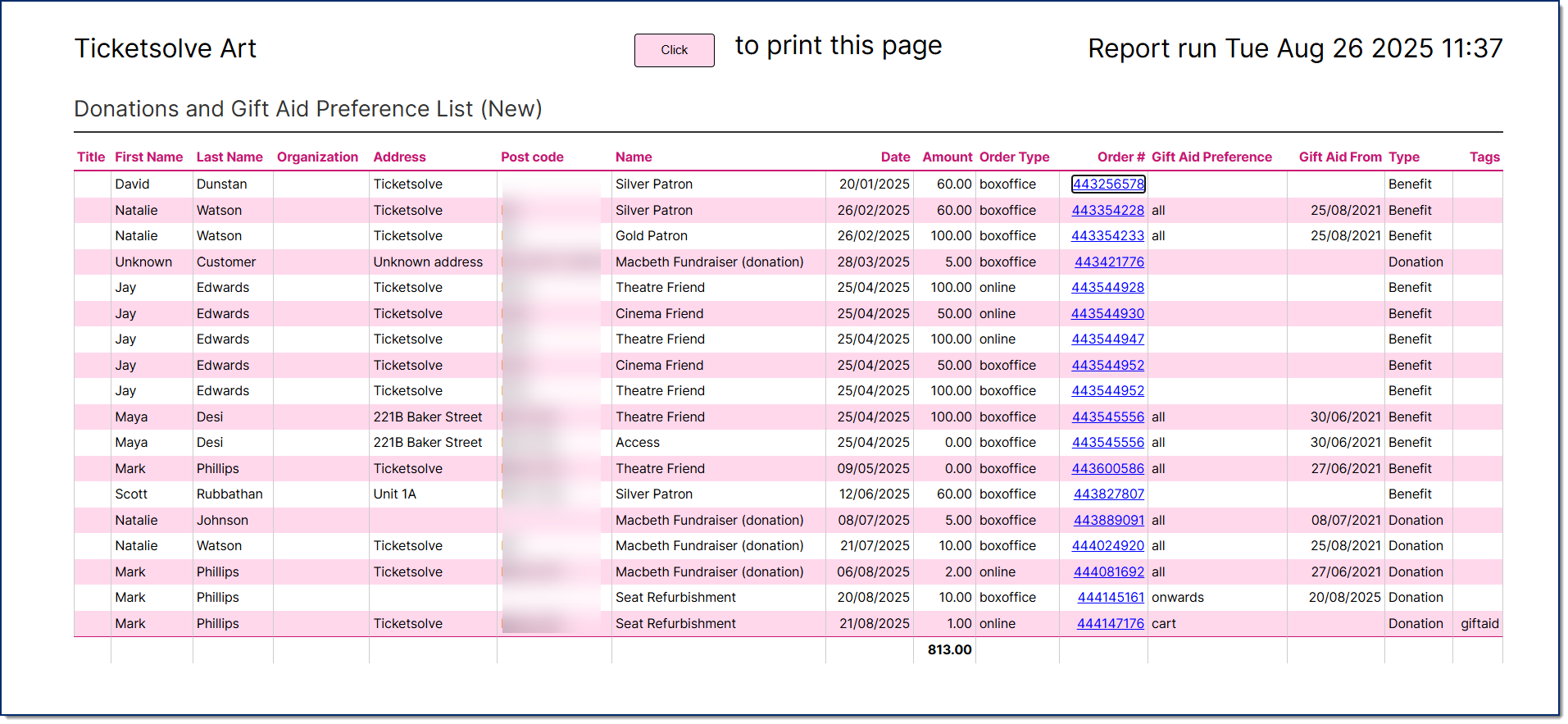Open order link 443544930
This screenshot has width=1568, height=724.
(x=1108, y=314)
